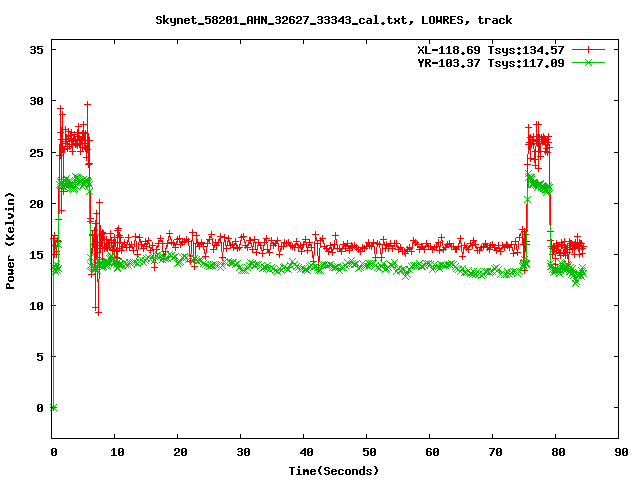Click the x-axis tick label 30
The width and height of the screenshot is (640, 480).
tap(243, 452)
